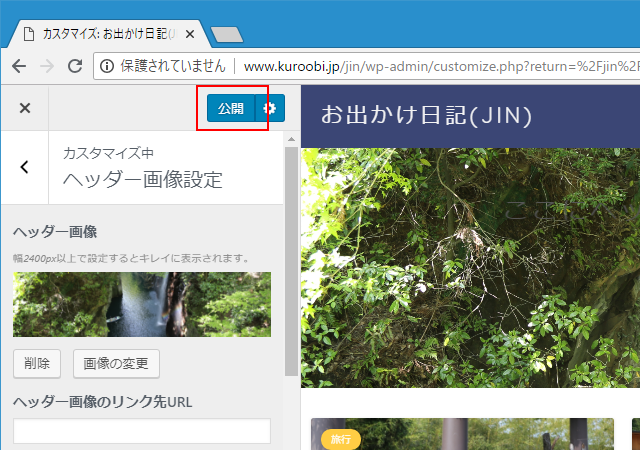Close the カスタマイズ browser tab
Image resolution: width=640 pixels, height=450 pixels.
(190, 34)
